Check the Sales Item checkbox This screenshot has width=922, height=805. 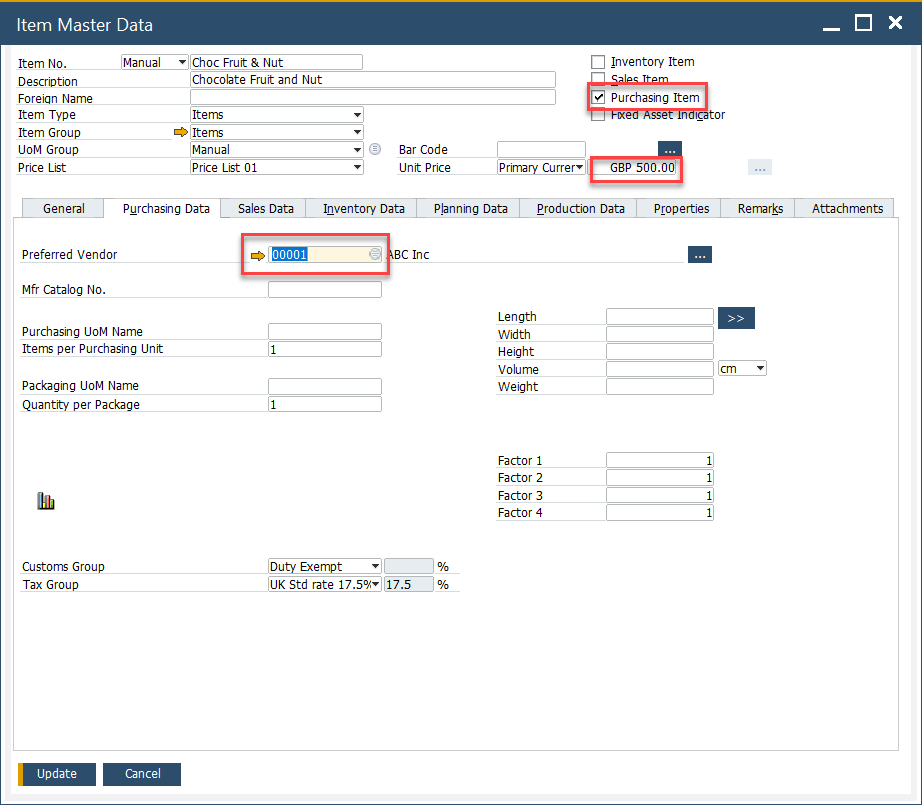coord(598,80)
